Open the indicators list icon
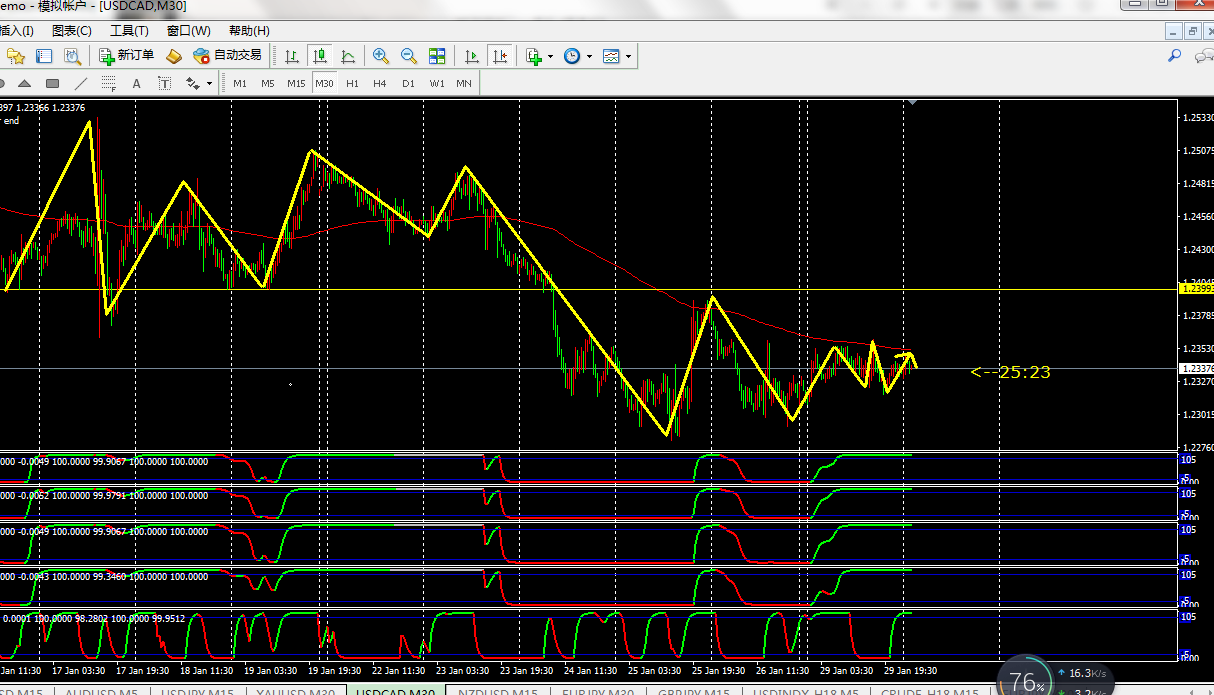Image resolution: width=1214 pixels, height=695 pixels. (x=534, y=56)
